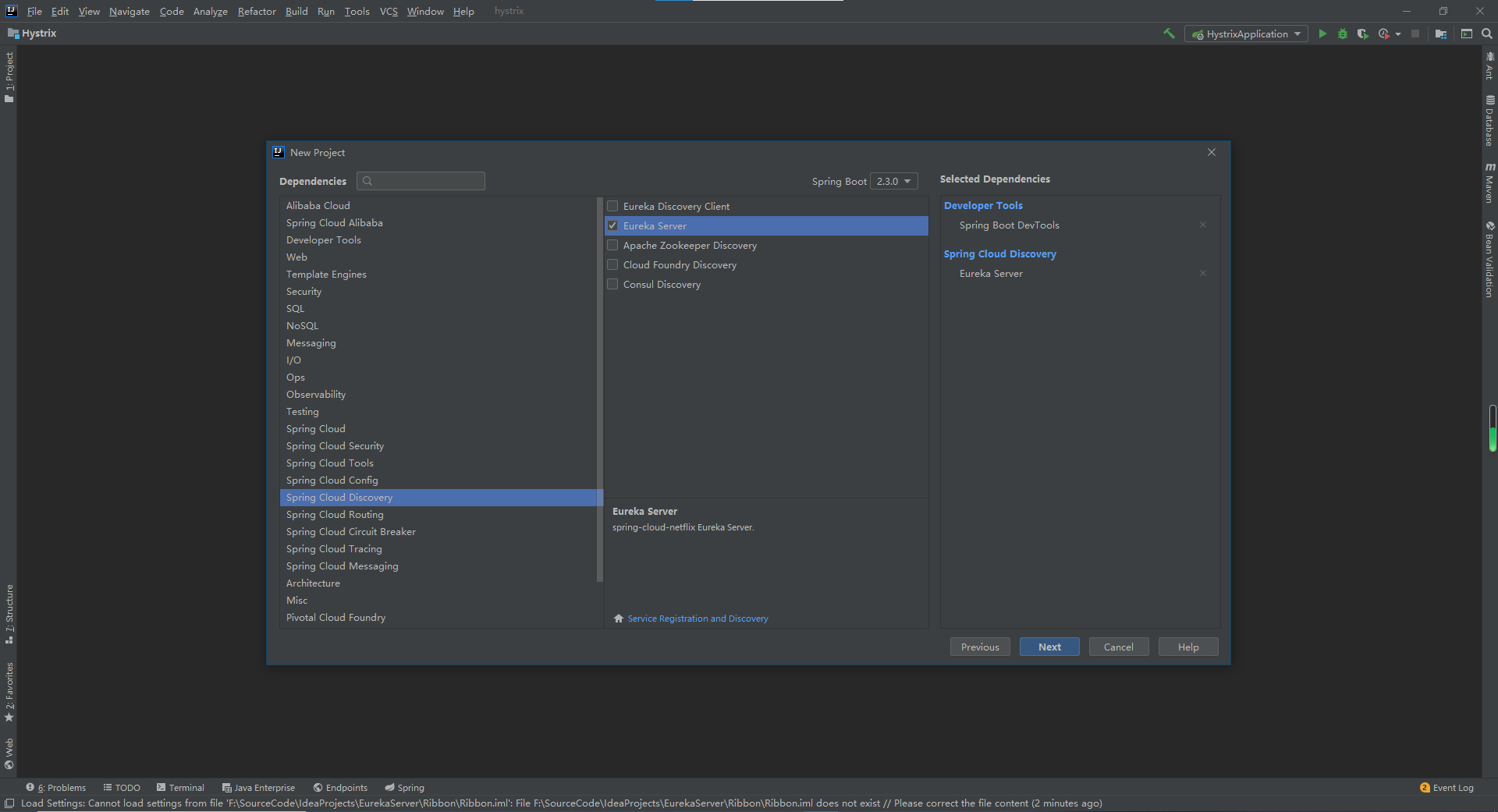Check Eureka Discovery Client checkbox
1498x812 pixels.
612,206
